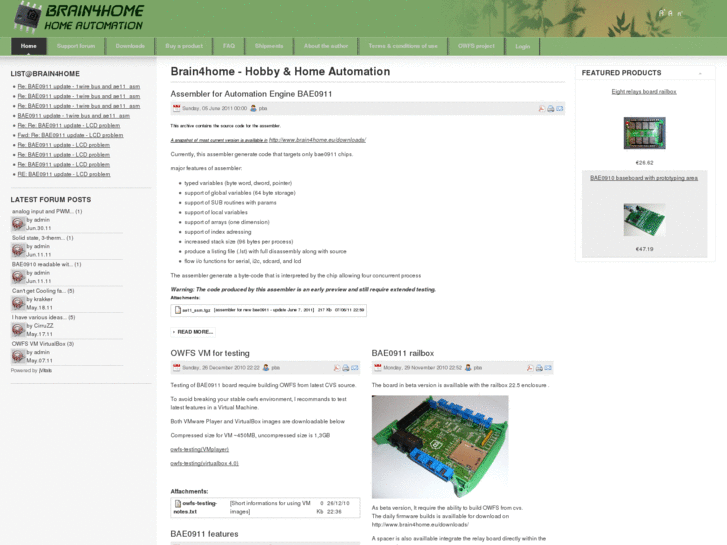The width and height of the screenshot is (727, 545).
Task: Increase font size with largest A icon
Action: tap(662, 13)
